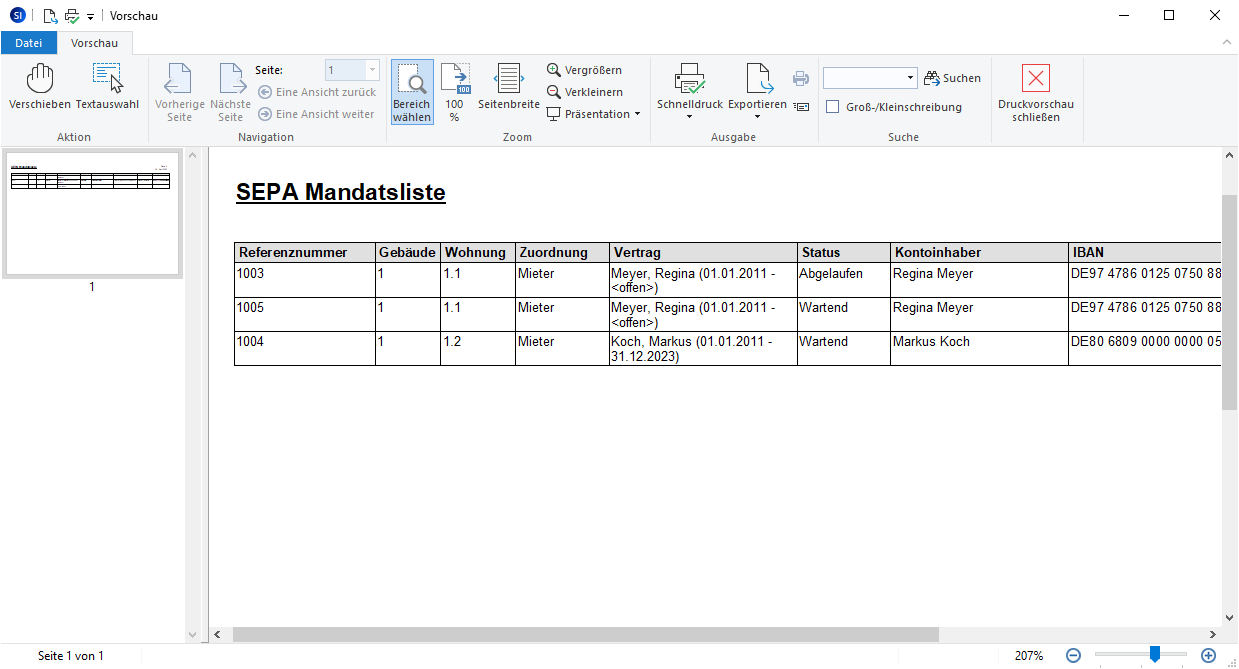Click the plus button at zoom slider
Viewport: 1239px width, 669px height.
pos(1208,656)
